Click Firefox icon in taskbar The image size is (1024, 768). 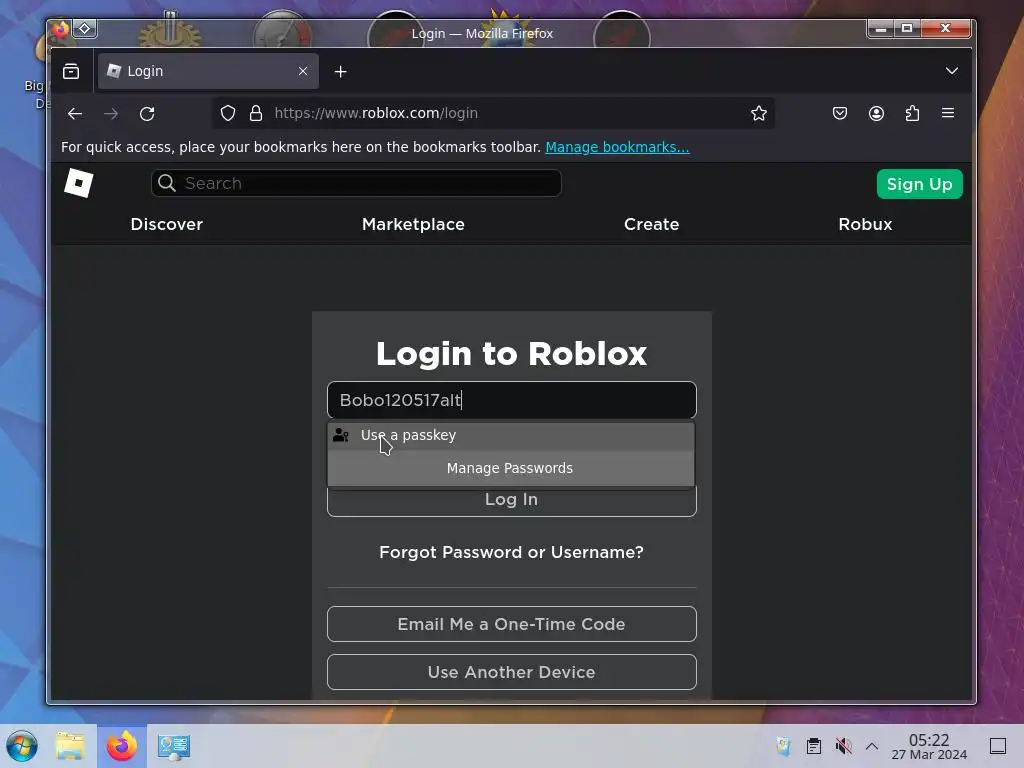tap(121, 746)
